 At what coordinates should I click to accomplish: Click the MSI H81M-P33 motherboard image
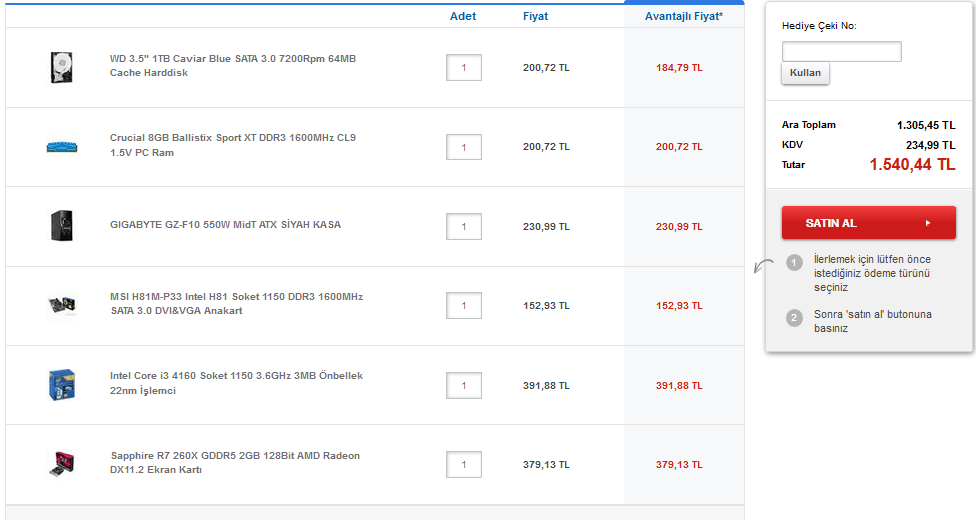pos(62,305)
